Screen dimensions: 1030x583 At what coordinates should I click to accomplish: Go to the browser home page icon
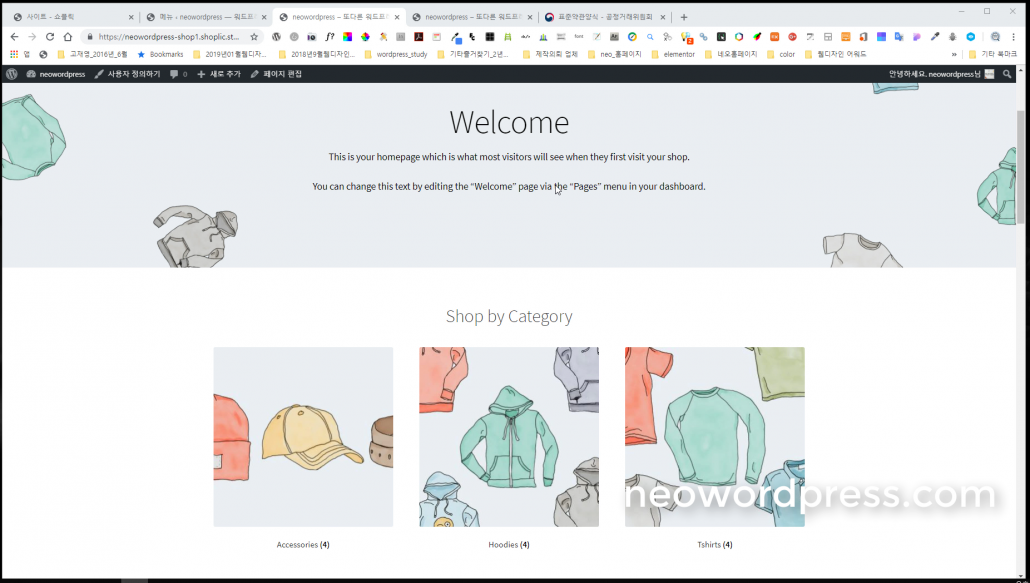(68, 37)
